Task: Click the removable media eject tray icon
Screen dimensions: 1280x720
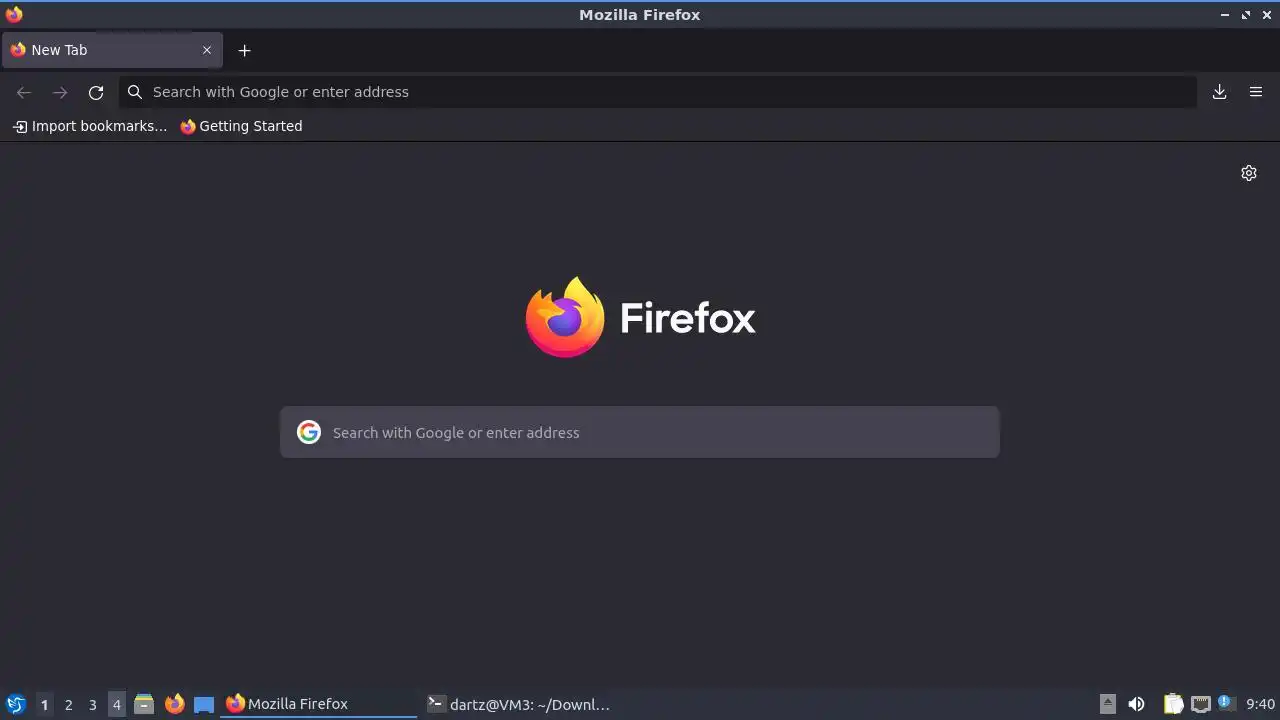Action: (x=1108, y=704)
